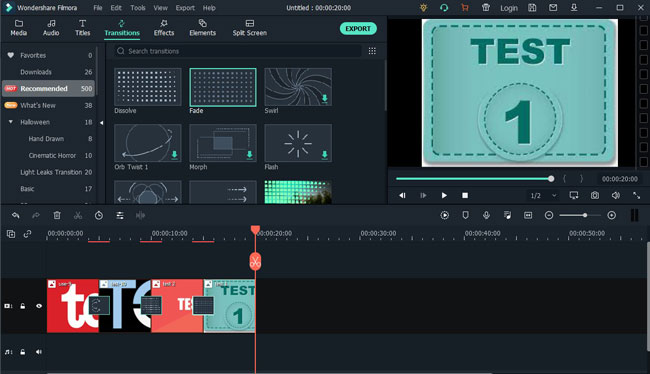Open the audio mixer music icon
The width and height of the screenshot is (650, 374).
507,215
